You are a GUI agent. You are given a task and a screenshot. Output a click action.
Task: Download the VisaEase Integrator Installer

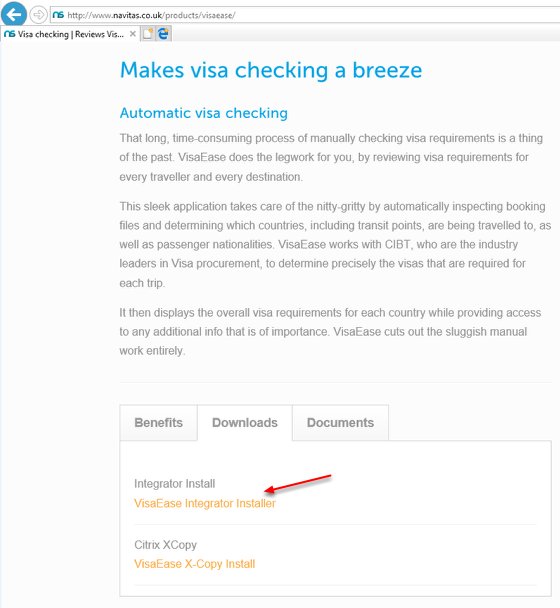pyautogui.click(x=205, y=503)
